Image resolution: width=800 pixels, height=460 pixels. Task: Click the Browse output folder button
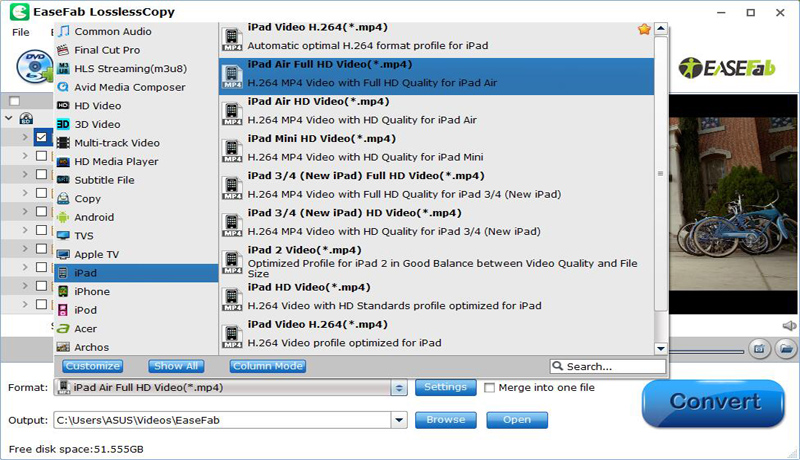[x=445, y=420]
